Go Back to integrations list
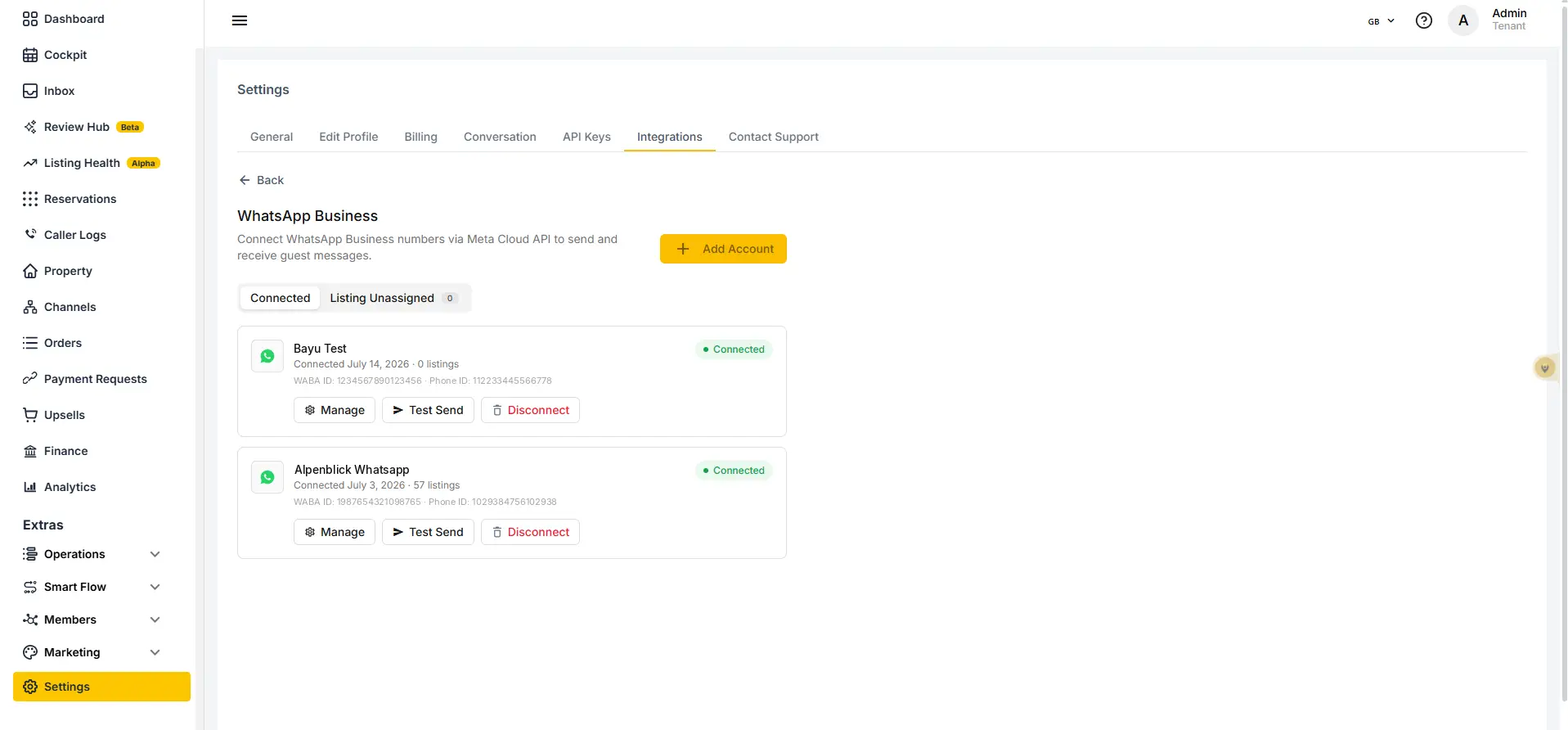The width and height of the screenshot is (1568, 730). [261, 180]
